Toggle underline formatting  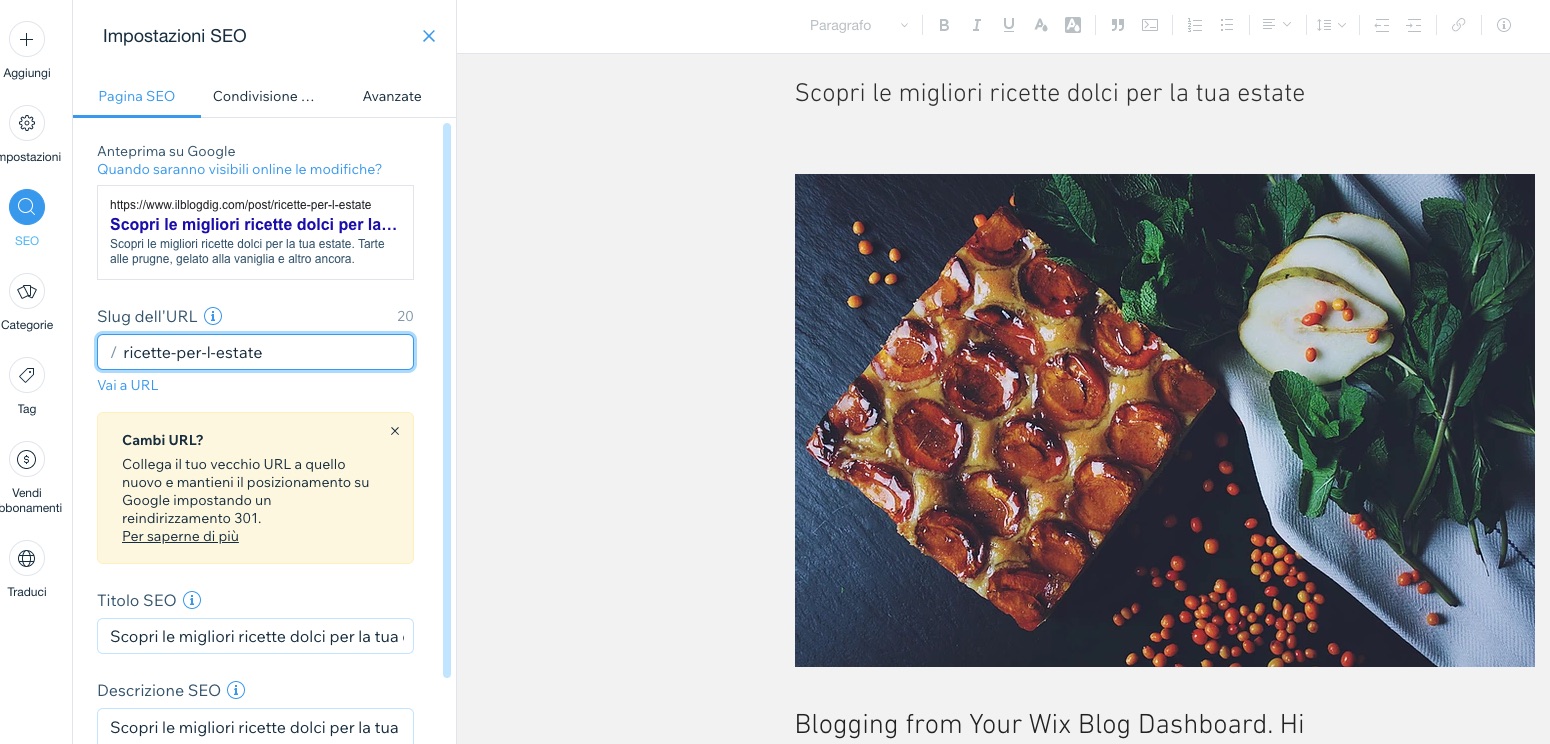pos(1008,26)
